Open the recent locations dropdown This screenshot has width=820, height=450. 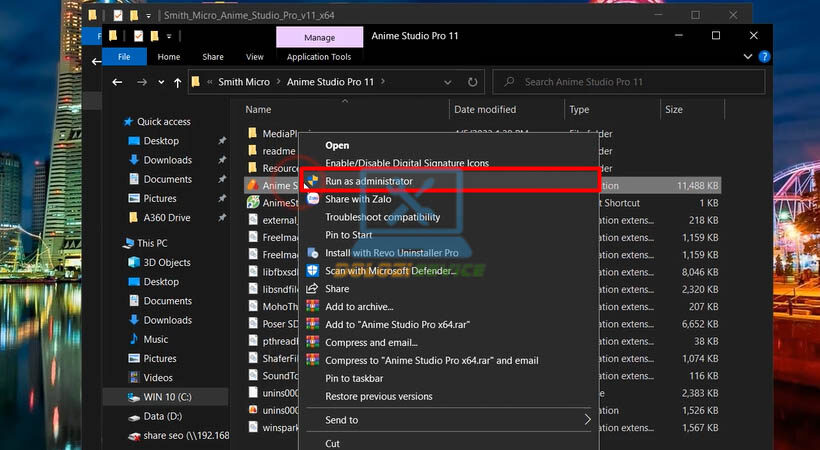coord(161,82)
